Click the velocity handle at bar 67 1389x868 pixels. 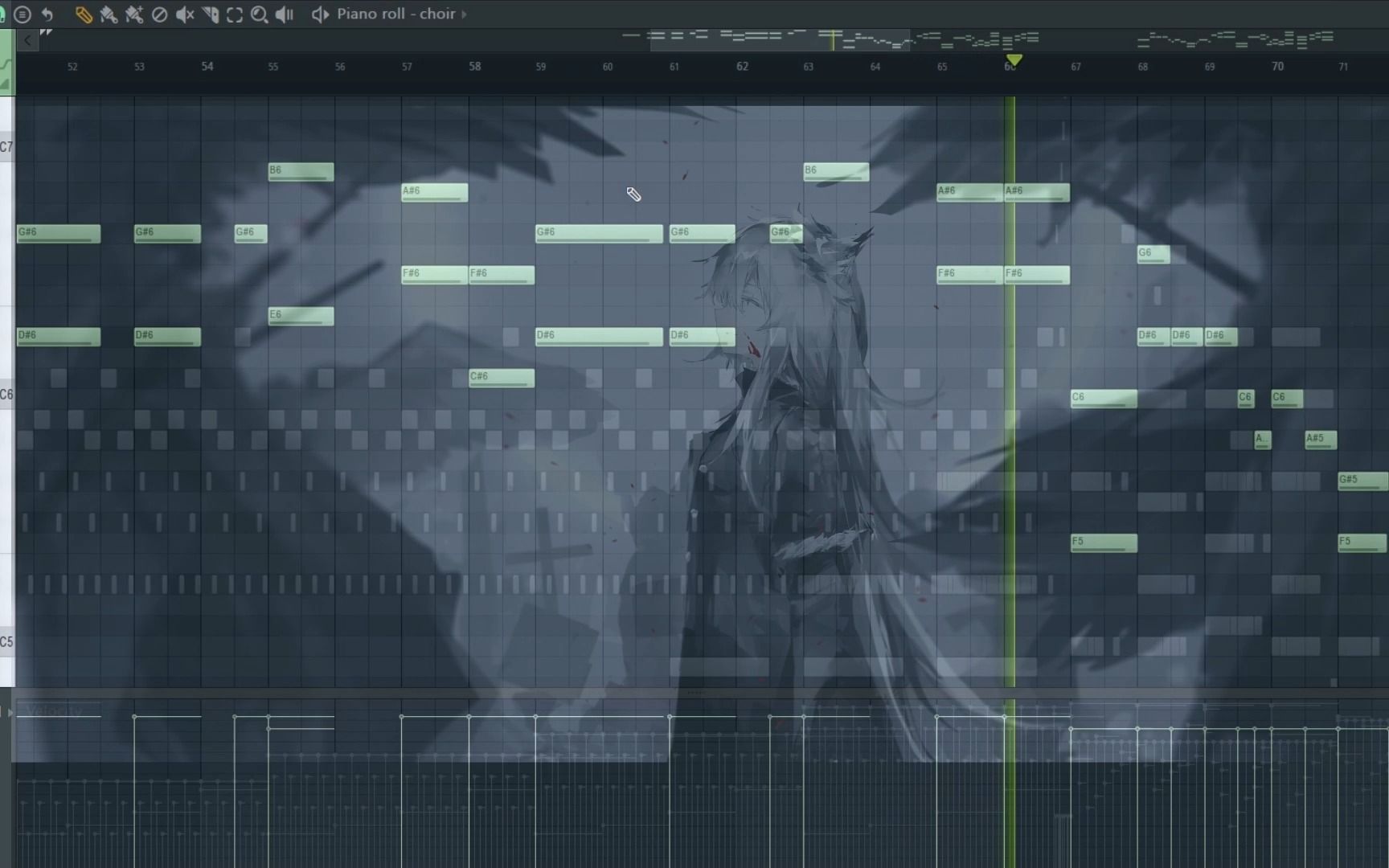[x=1071, y=729]
